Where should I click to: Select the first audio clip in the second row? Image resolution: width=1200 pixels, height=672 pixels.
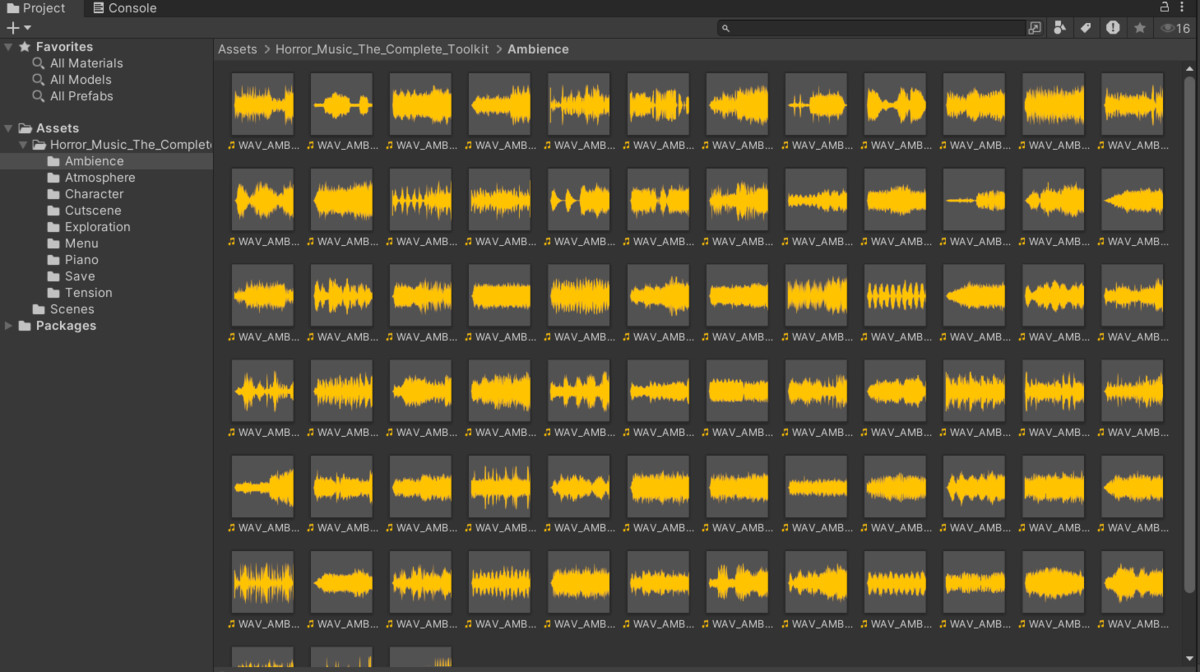(263, 200)
